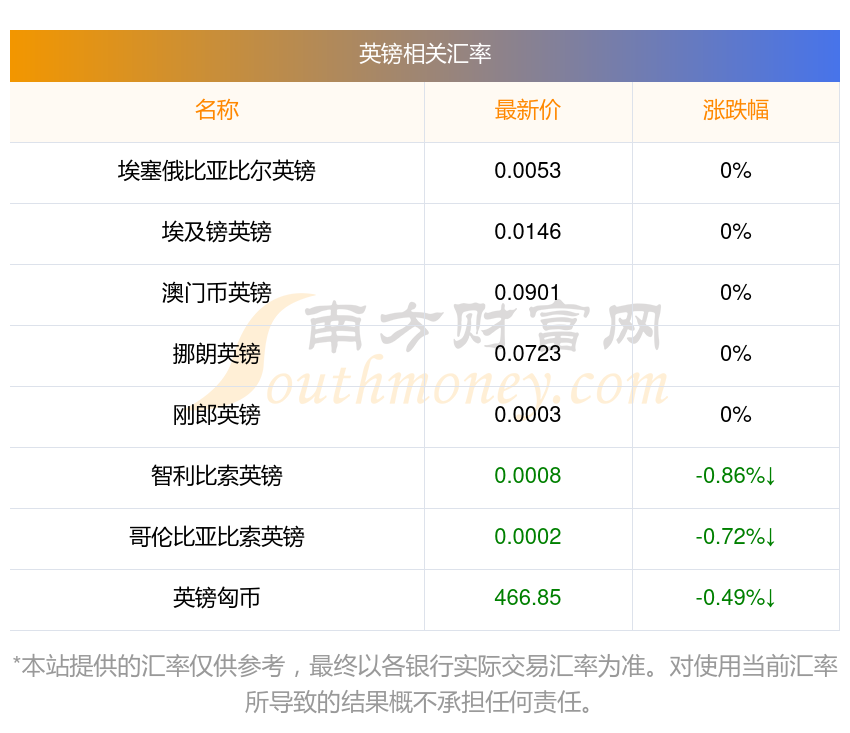Click the exchange-rate disclaimer footnote
Viewport: 850px width, 733px height.
[x=424, y=684]
